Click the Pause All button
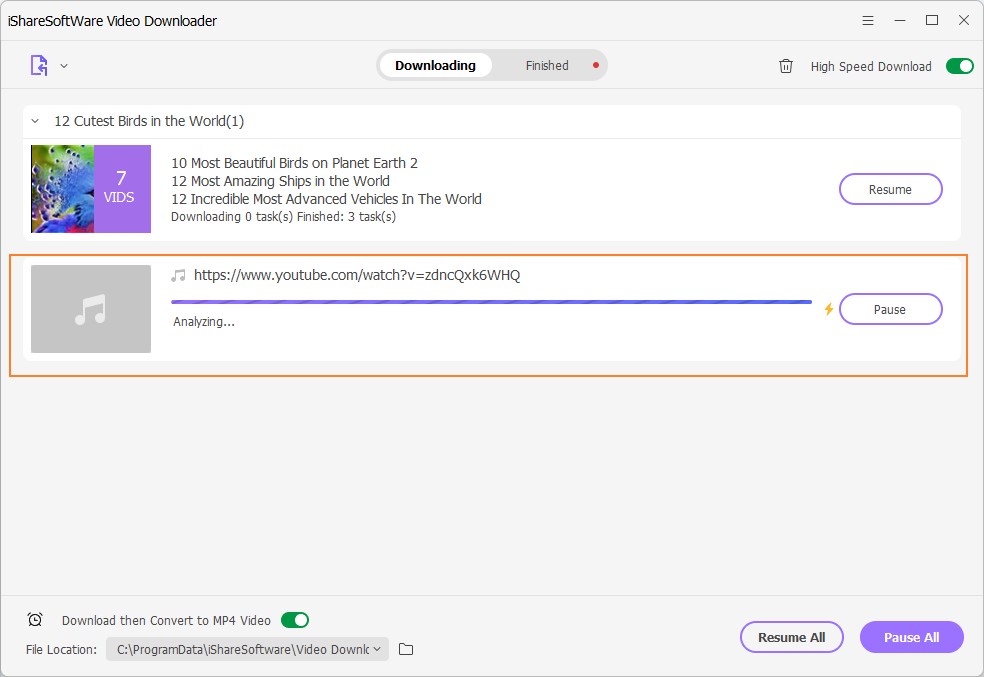 coord(912,637)
